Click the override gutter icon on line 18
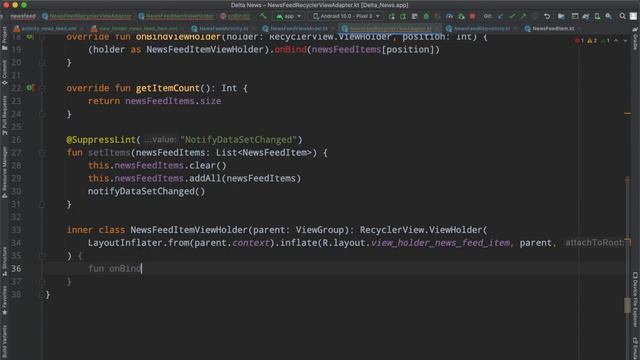This screenshot has height=360, width=640. (30, 37)
